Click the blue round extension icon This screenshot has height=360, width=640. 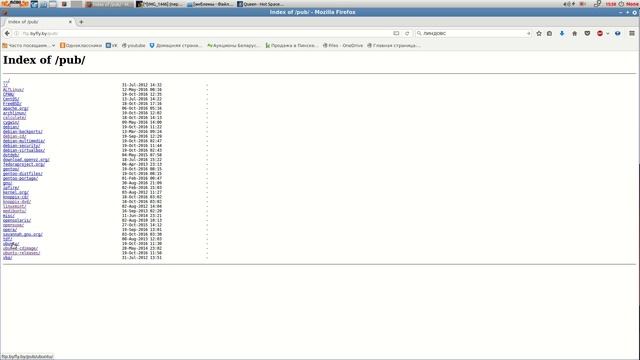(x=618, y=33)
